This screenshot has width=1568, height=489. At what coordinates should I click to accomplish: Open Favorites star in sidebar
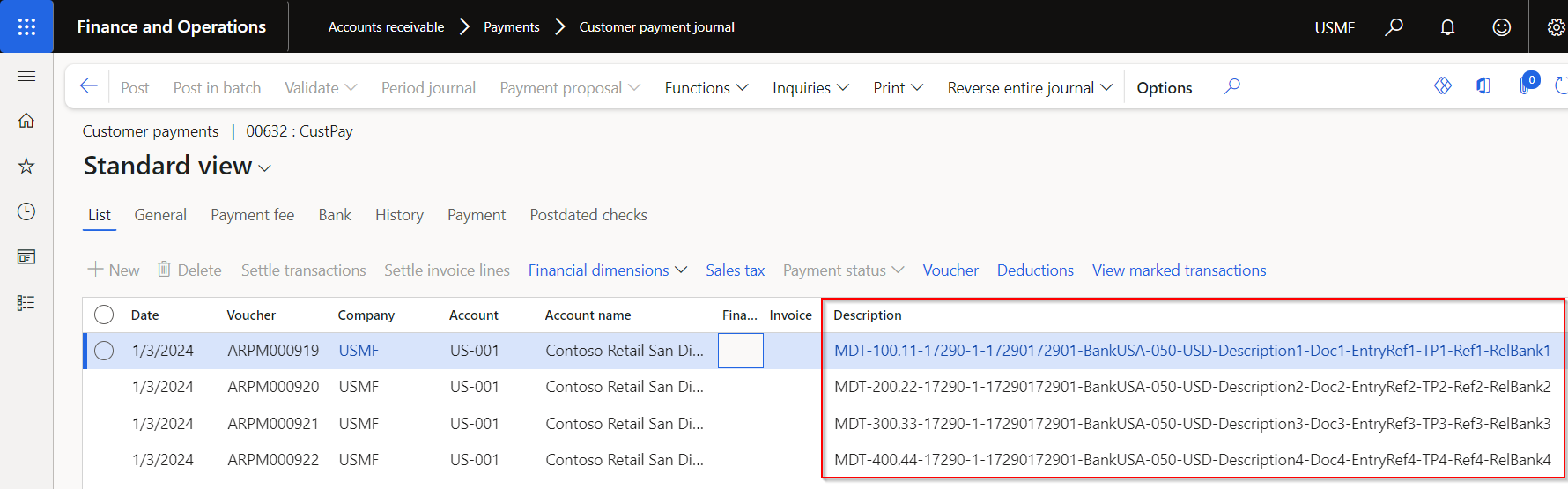(26, 167)
